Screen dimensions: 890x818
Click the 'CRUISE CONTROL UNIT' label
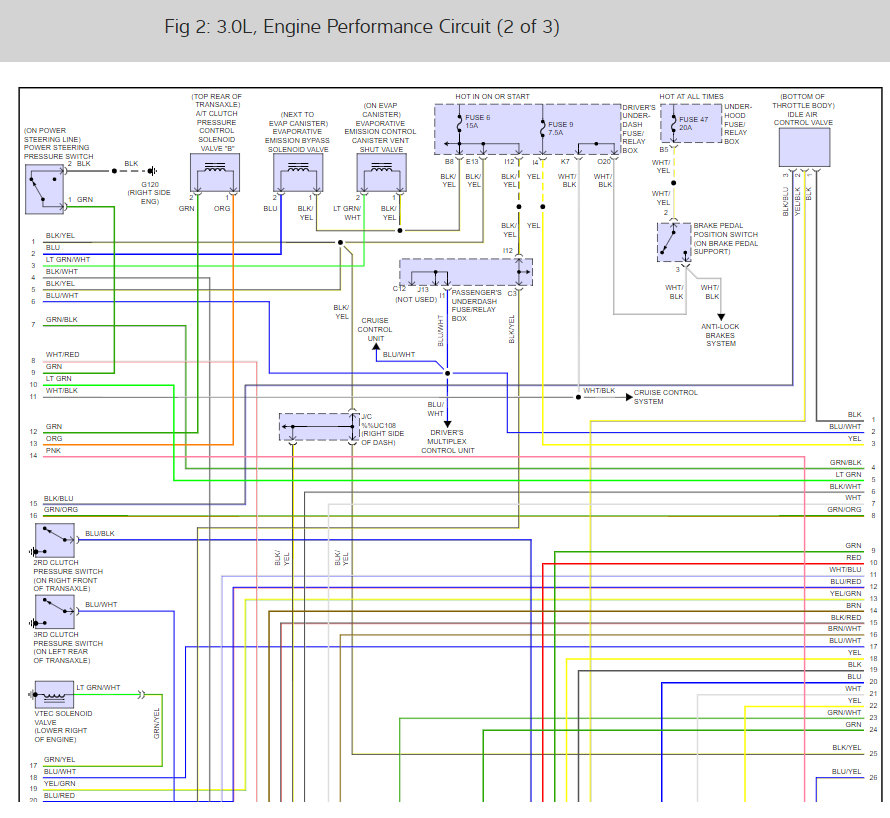click(x=375, y=329)
